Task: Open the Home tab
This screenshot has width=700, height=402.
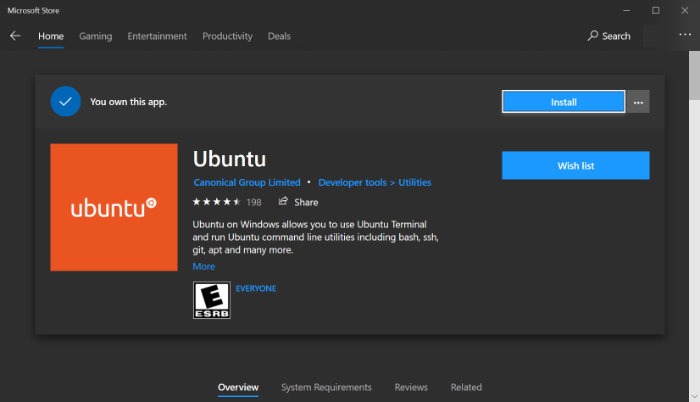Action: [51, 36]
